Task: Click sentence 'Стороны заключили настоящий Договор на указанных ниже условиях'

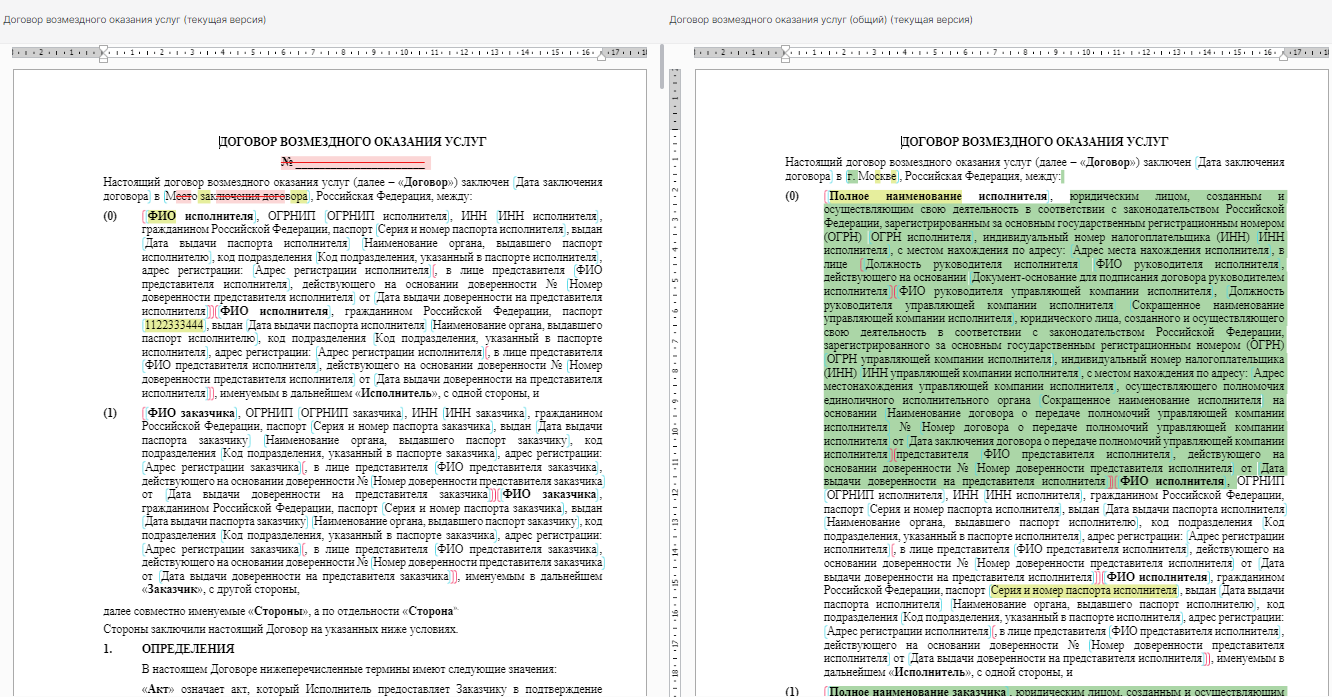Action: 281,629
